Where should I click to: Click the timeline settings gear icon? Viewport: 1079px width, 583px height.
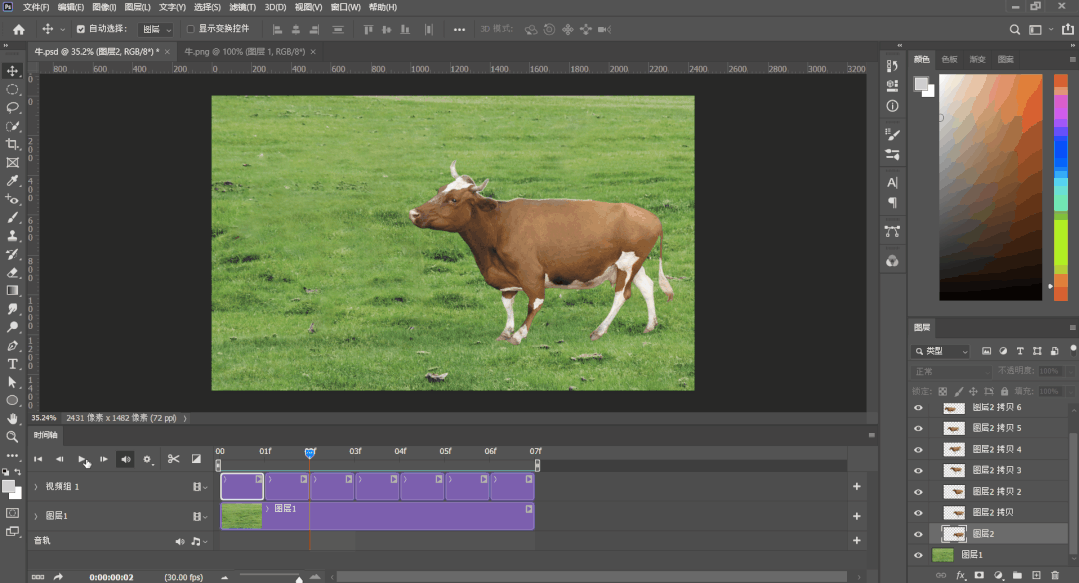147,460
